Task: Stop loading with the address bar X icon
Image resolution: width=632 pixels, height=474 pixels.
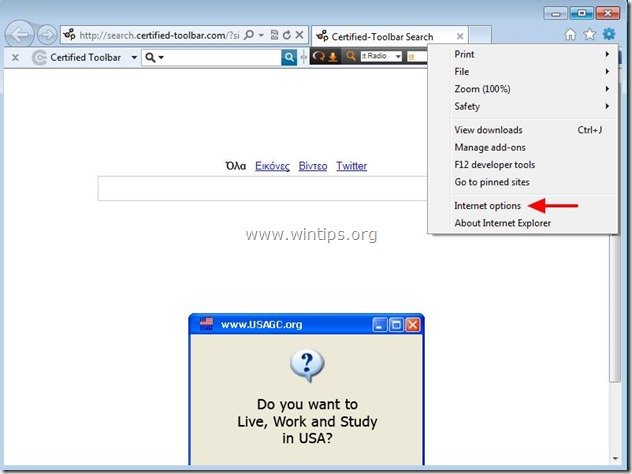Action: (299, 35)
